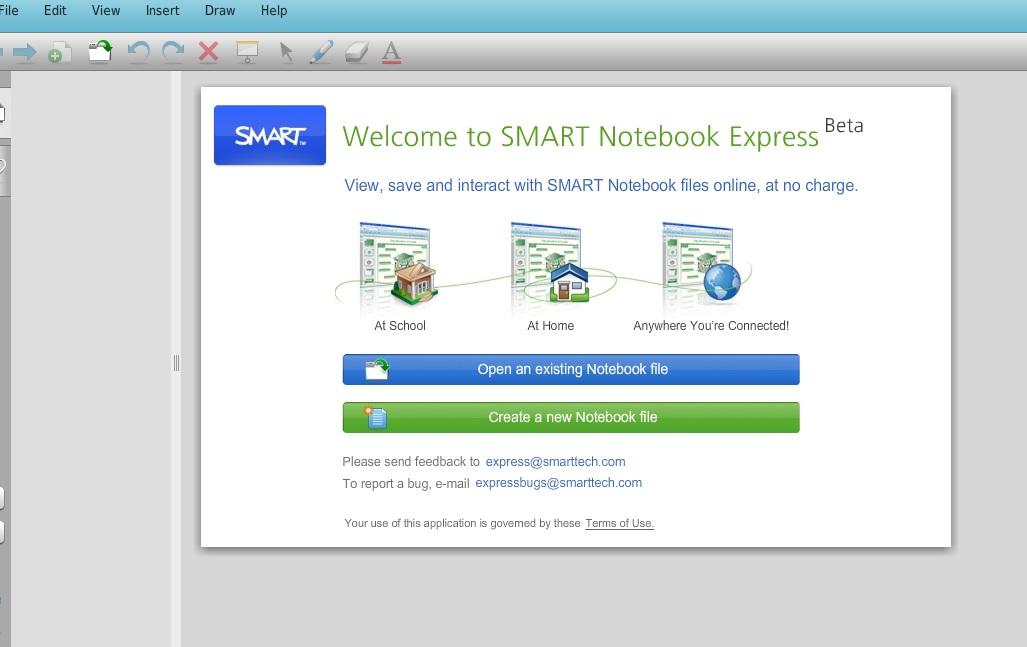Select the pointer arrow tool
The image size is (1027, 647).
pos(286,52)
